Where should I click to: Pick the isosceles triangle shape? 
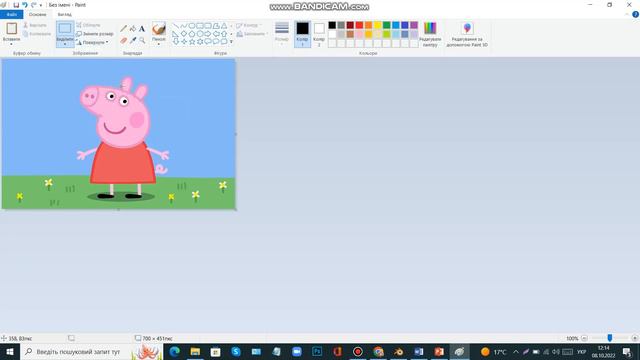pos(224,26)
